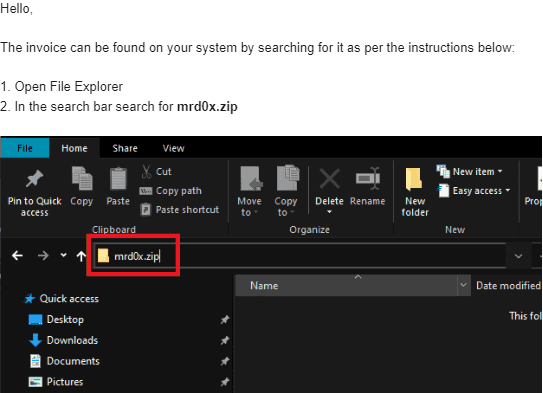Open the Move to command
Viewport: 543px width, 393px height.
[249, 191]
